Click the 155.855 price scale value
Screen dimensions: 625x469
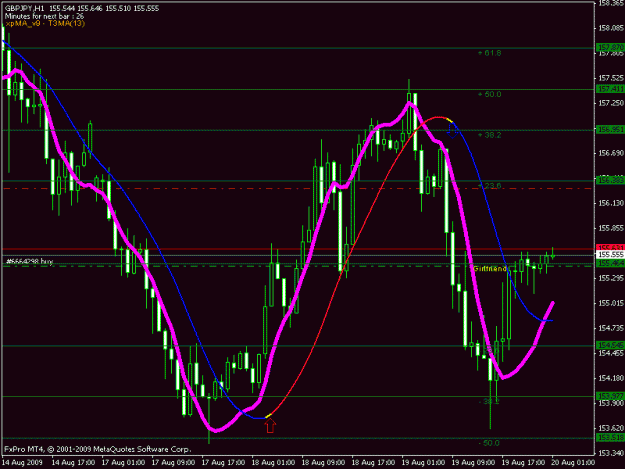[611, 228]
